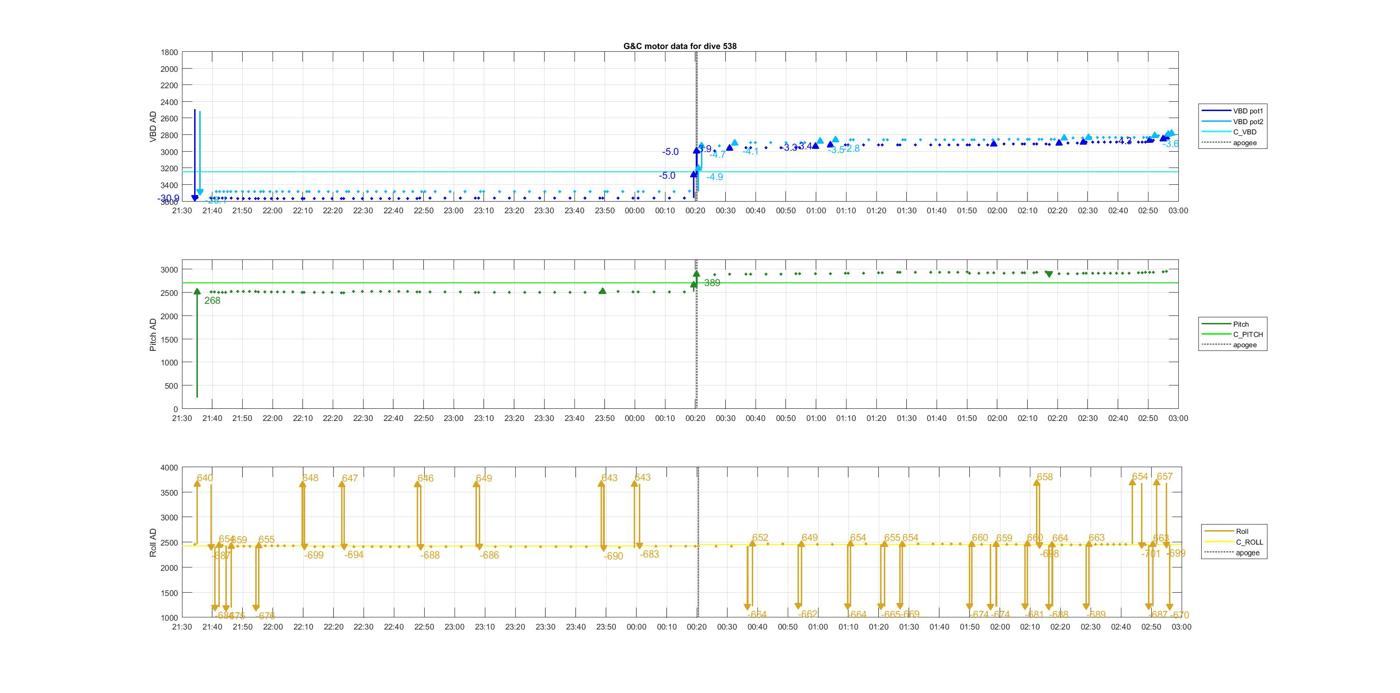Click "apogee" in the Roll legend
Screen dimensions: 1400x693
click(x=1247, y=552)
